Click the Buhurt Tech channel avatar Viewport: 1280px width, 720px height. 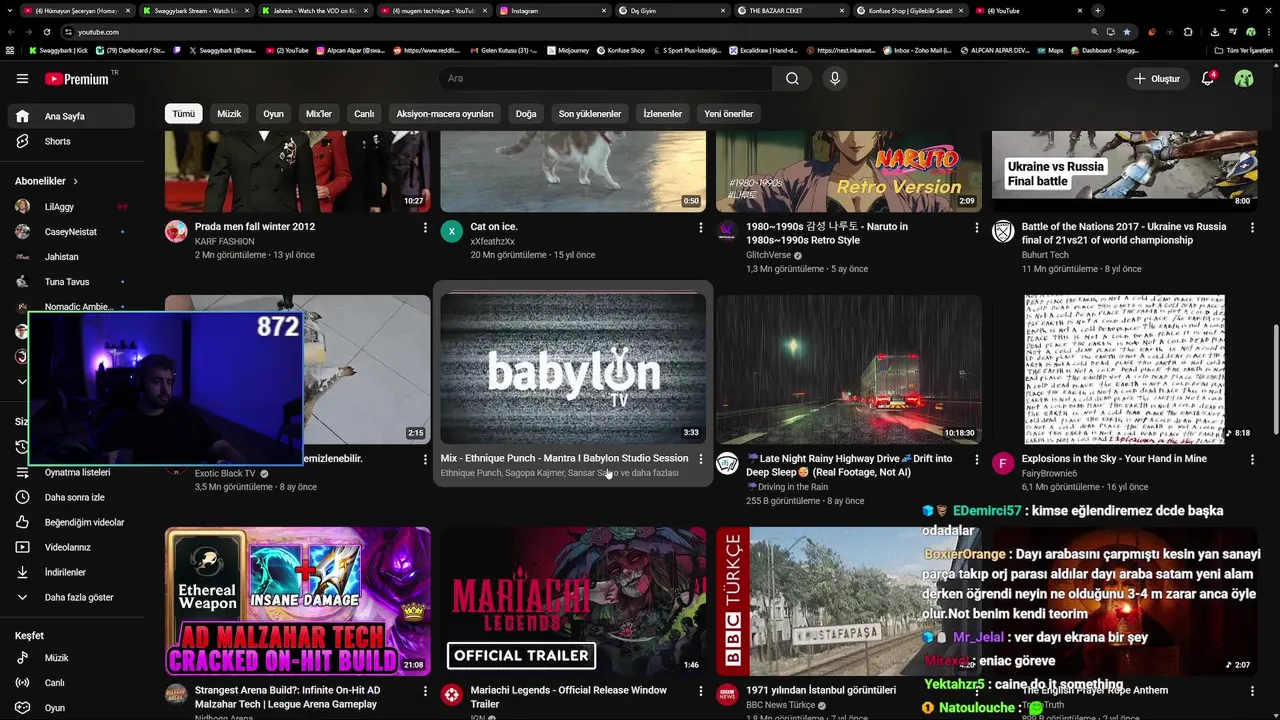click(x=1002, y=232)
